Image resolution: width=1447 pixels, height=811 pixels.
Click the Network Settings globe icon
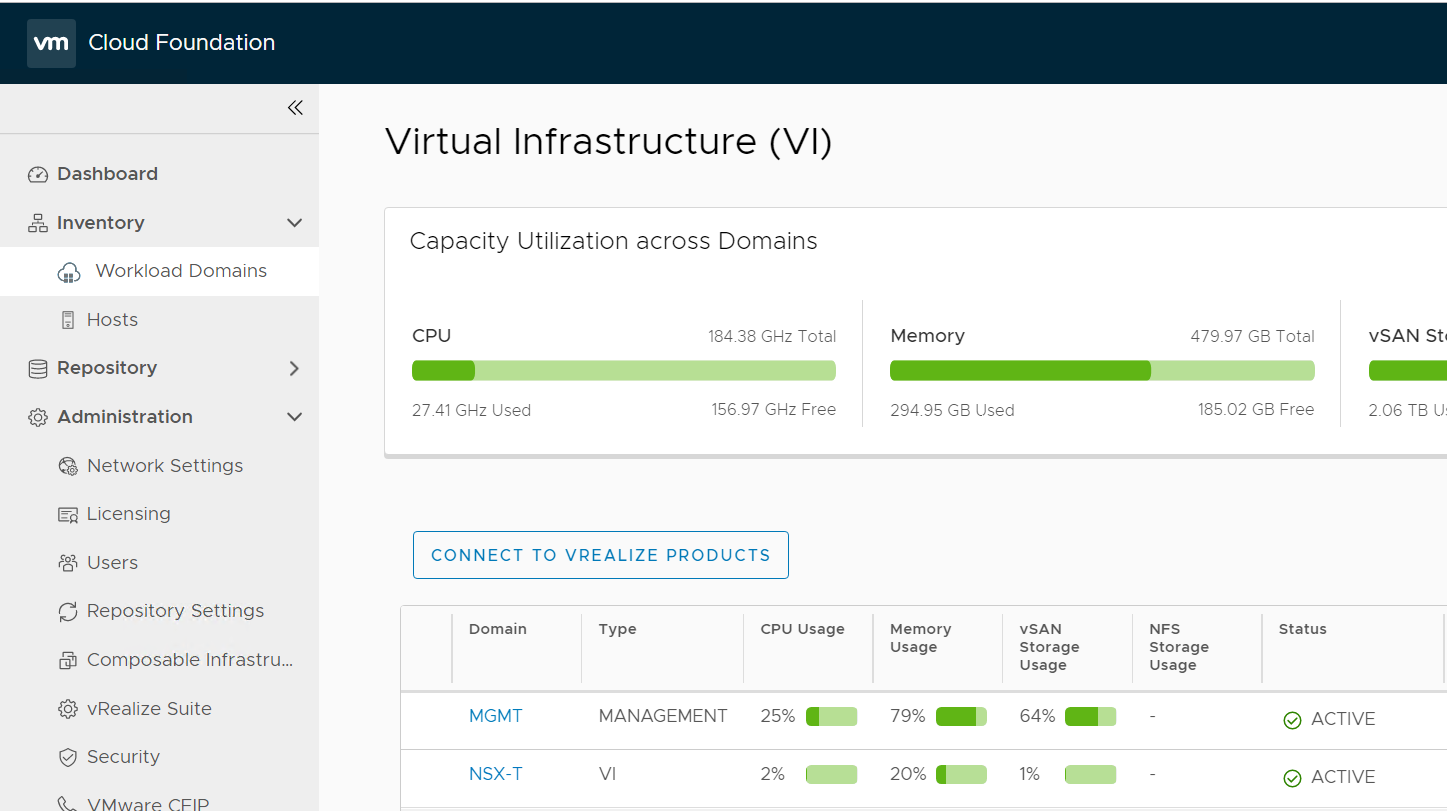tap(68, 466)
